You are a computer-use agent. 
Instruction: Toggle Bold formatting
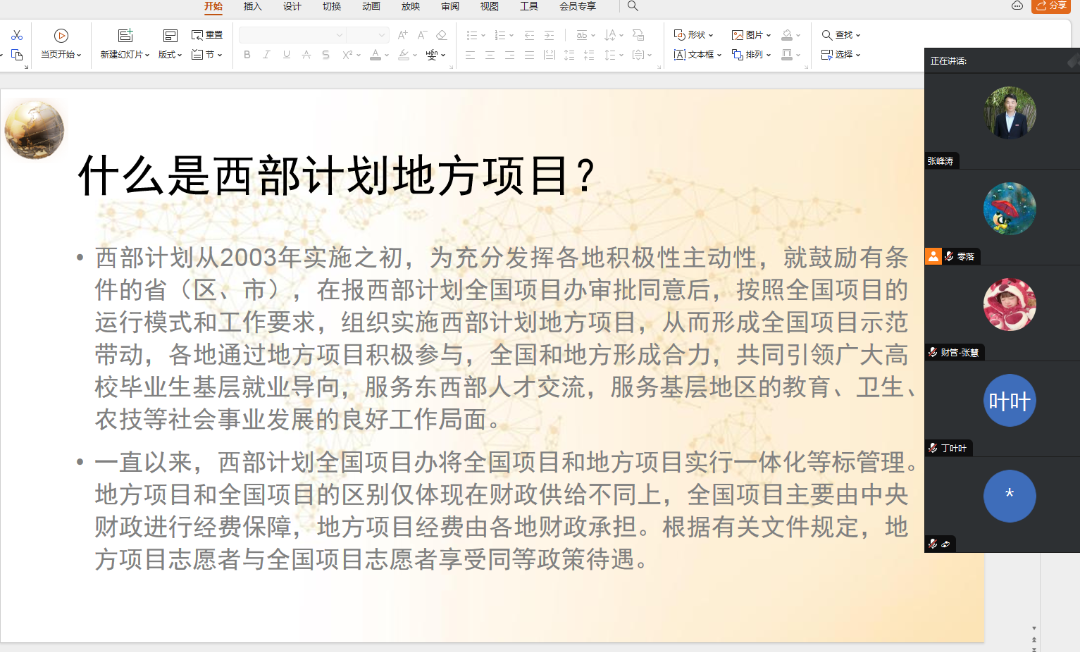[x=247, y=55]
